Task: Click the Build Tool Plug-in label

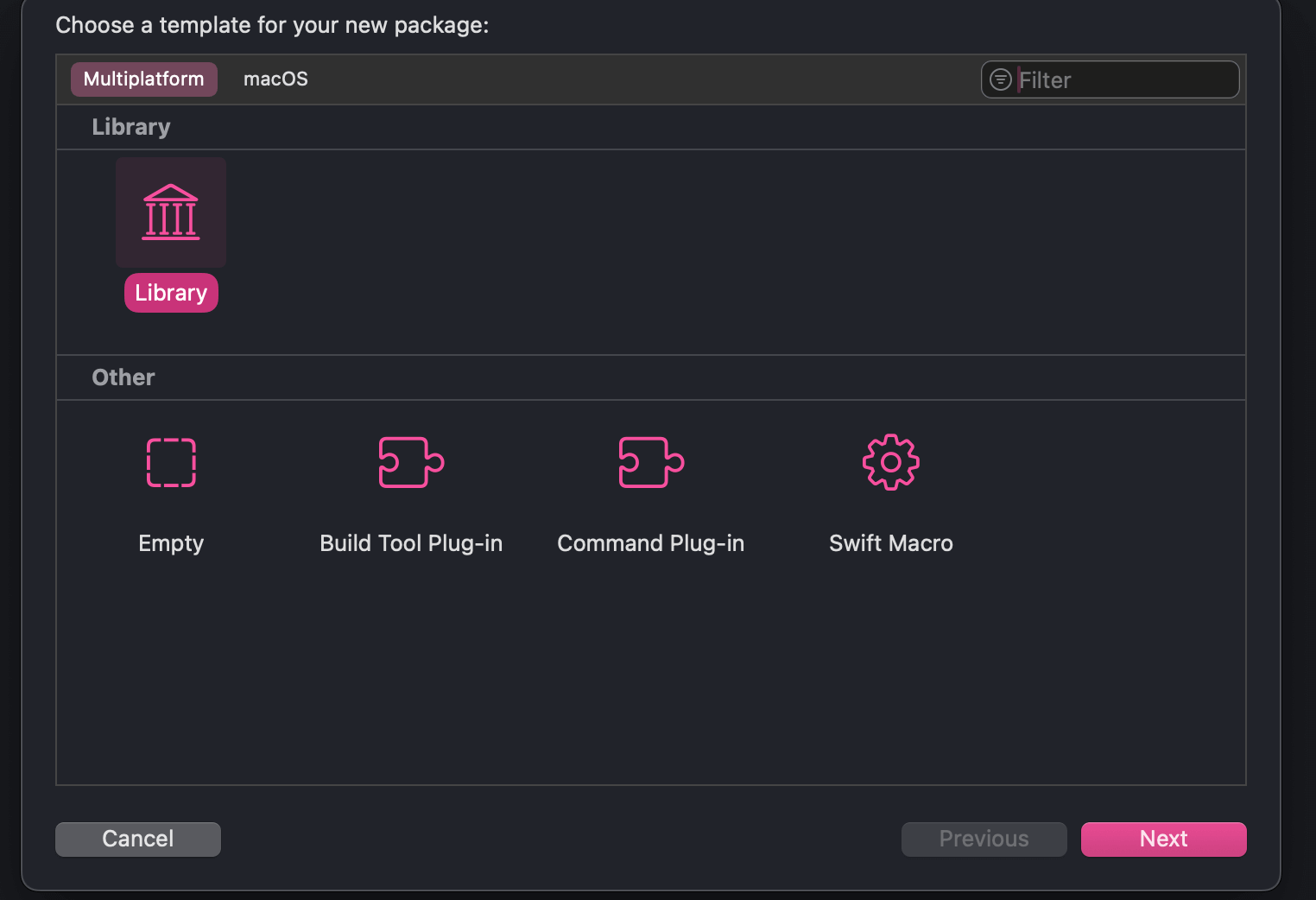Action: (411, 543)
